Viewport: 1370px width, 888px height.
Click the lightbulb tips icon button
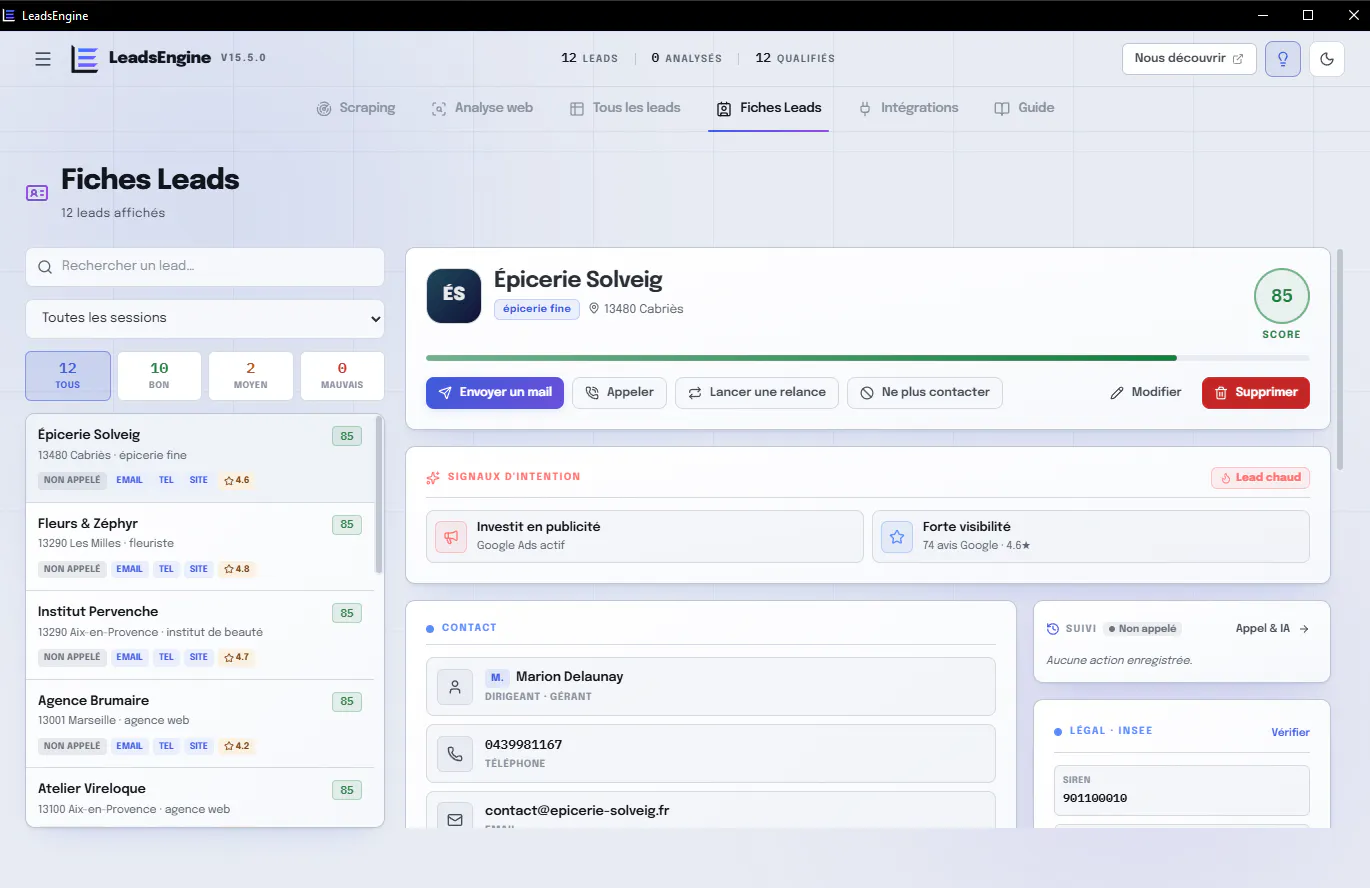pyautogui.click(x=1283, y=59)
